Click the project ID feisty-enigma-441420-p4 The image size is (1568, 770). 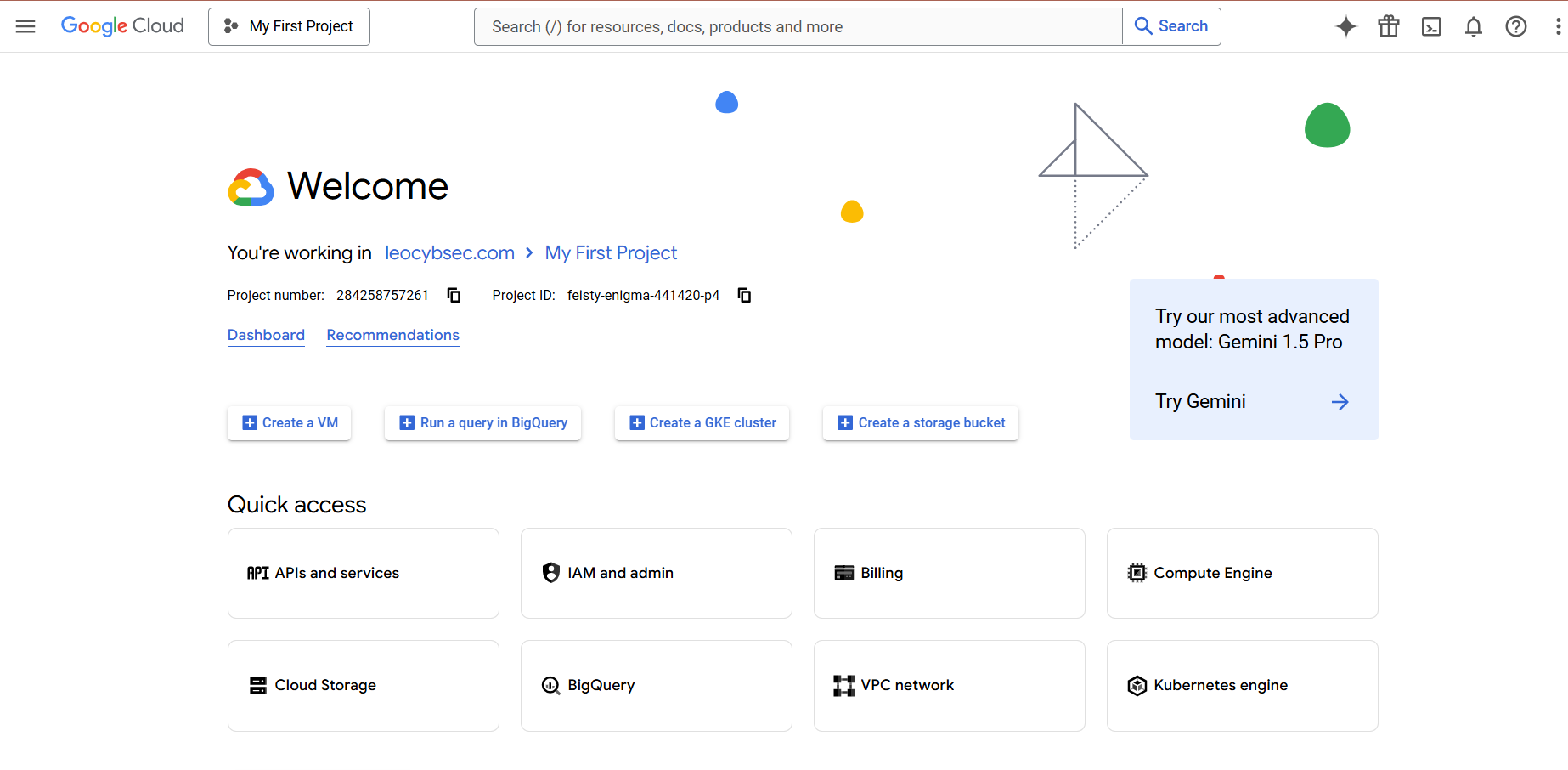643,295
